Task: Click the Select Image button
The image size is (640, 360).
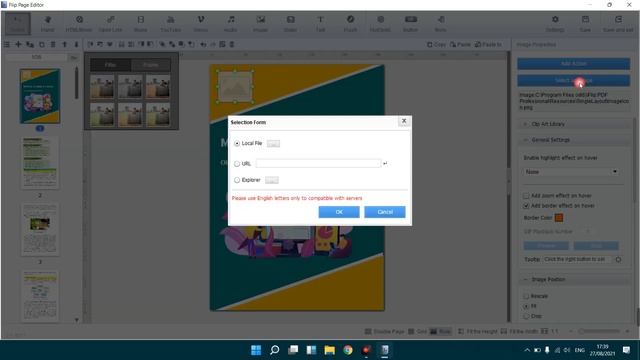Action: point(573,80)
